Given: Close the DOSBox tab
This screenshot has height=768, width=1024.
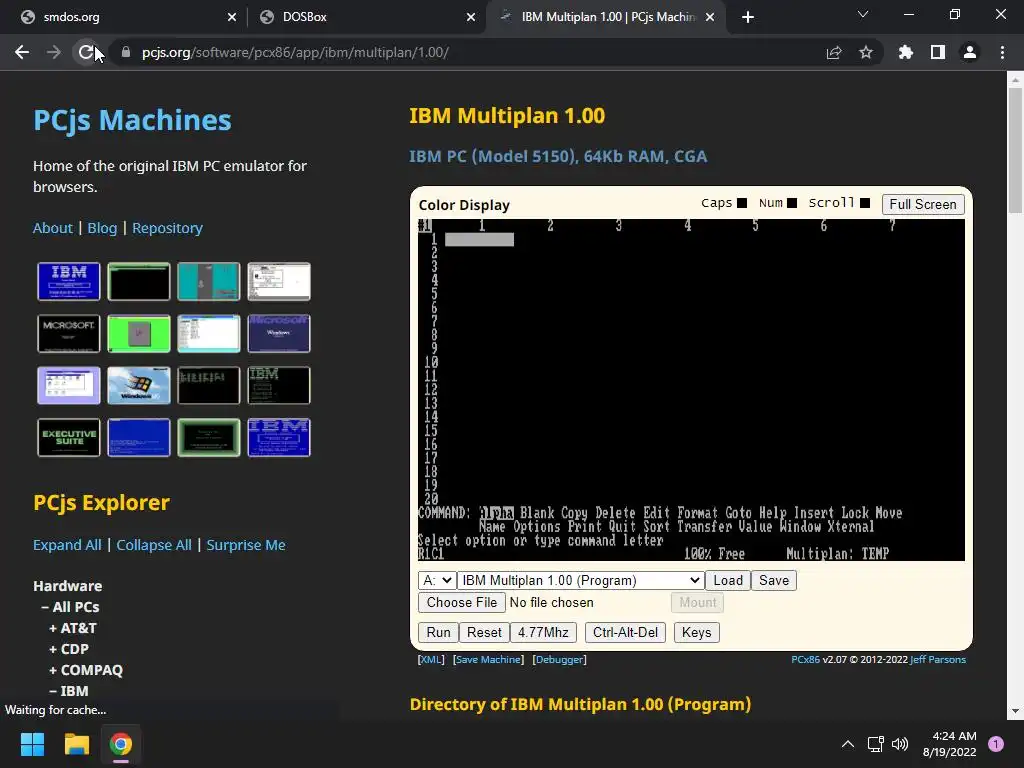Looking at the screenshot, I should [x=471, y=17].
